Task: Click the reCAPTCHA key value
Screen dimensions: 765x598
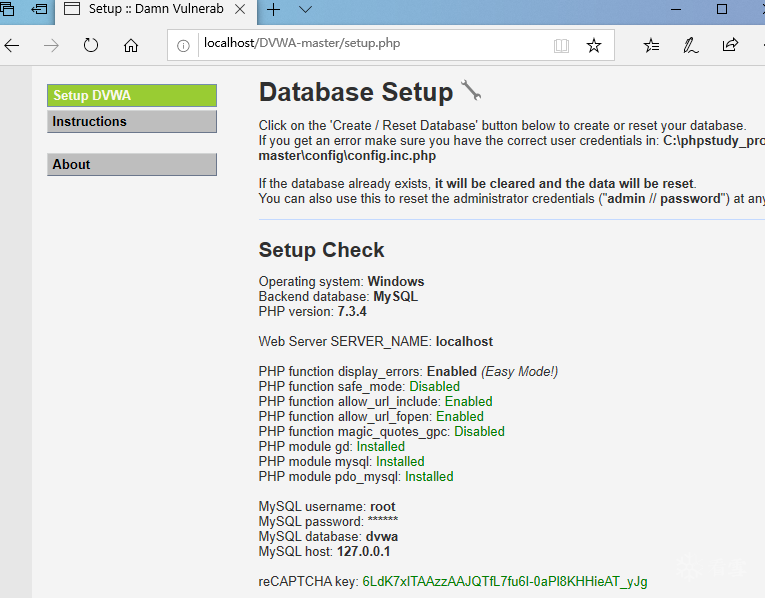Action: click(x=505, y=581)
